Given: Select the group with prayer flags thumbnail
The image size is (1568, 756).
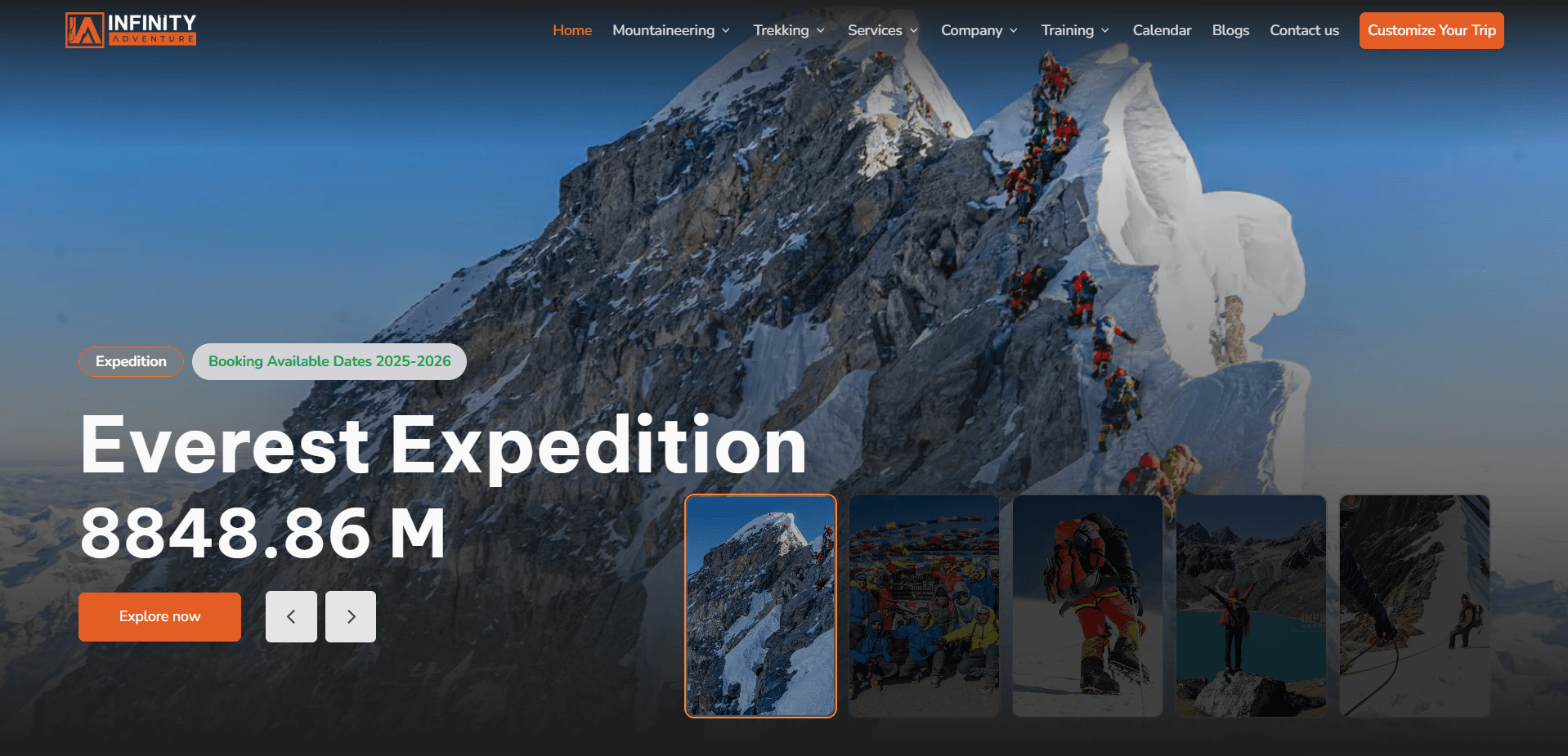Looking at the screenshot, I should coord(924,606).
